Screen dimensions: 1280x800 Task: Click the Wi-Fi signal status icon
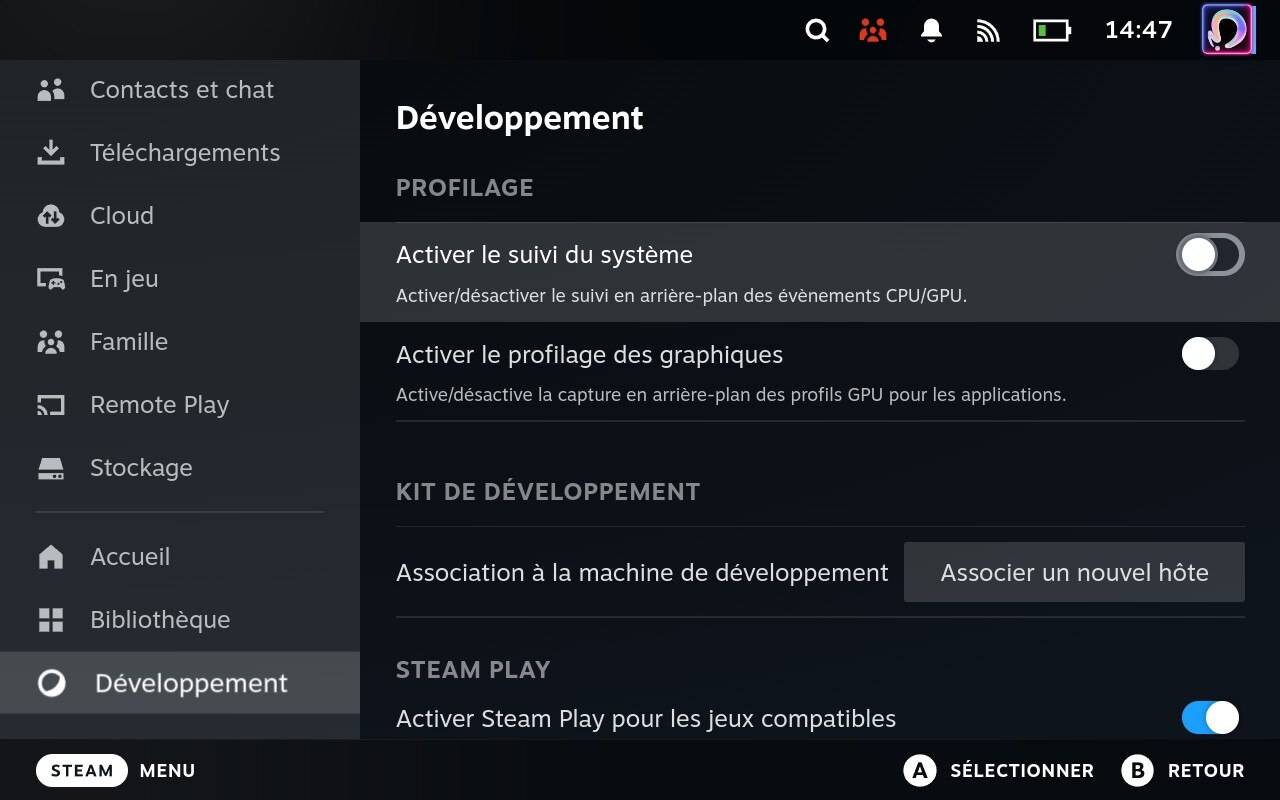click(x=988, y=31)
